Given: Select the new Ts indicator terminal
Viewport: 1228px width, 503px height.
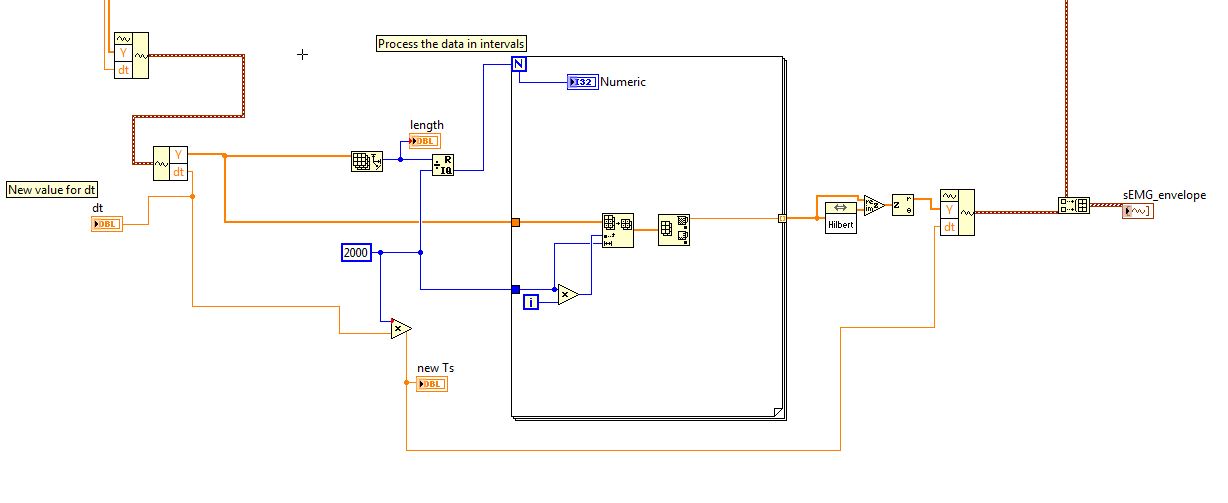Looking at the screenshot, I should tap(432, 384).
